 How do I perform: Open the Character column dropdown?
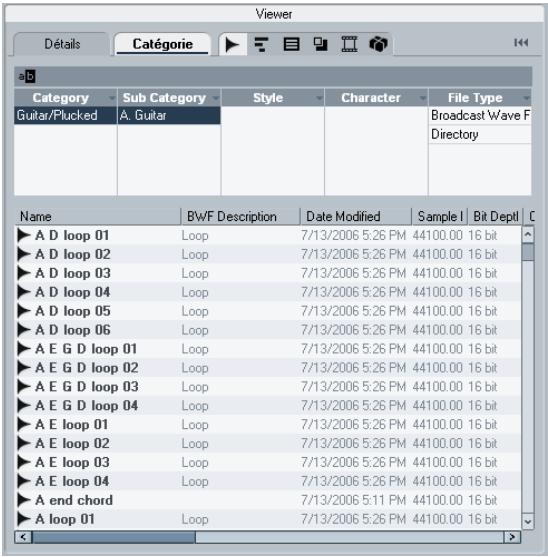423,98
